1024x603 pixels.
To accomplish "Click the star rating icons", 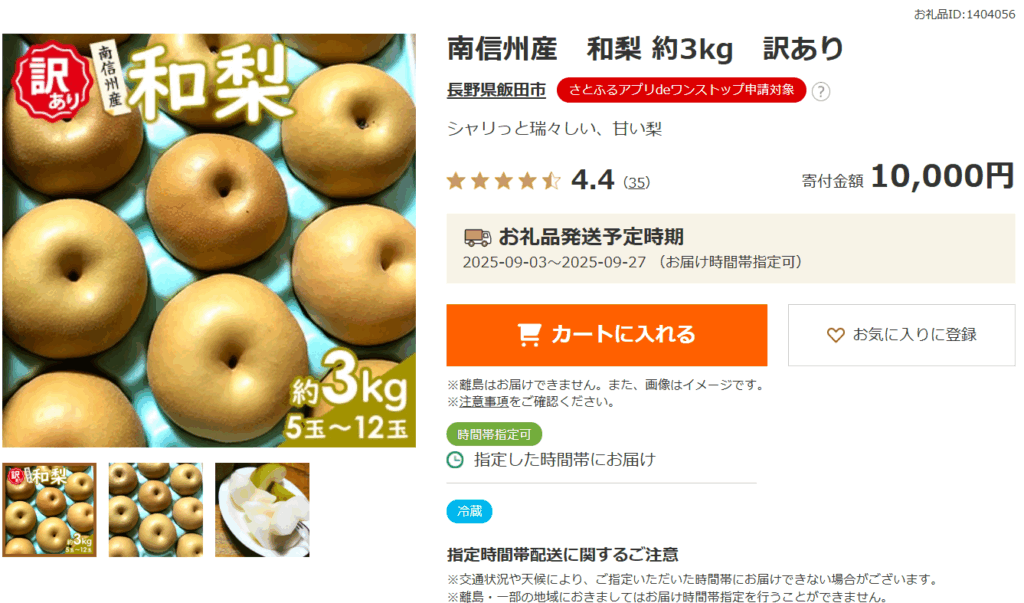I will (x=504, y=180).
